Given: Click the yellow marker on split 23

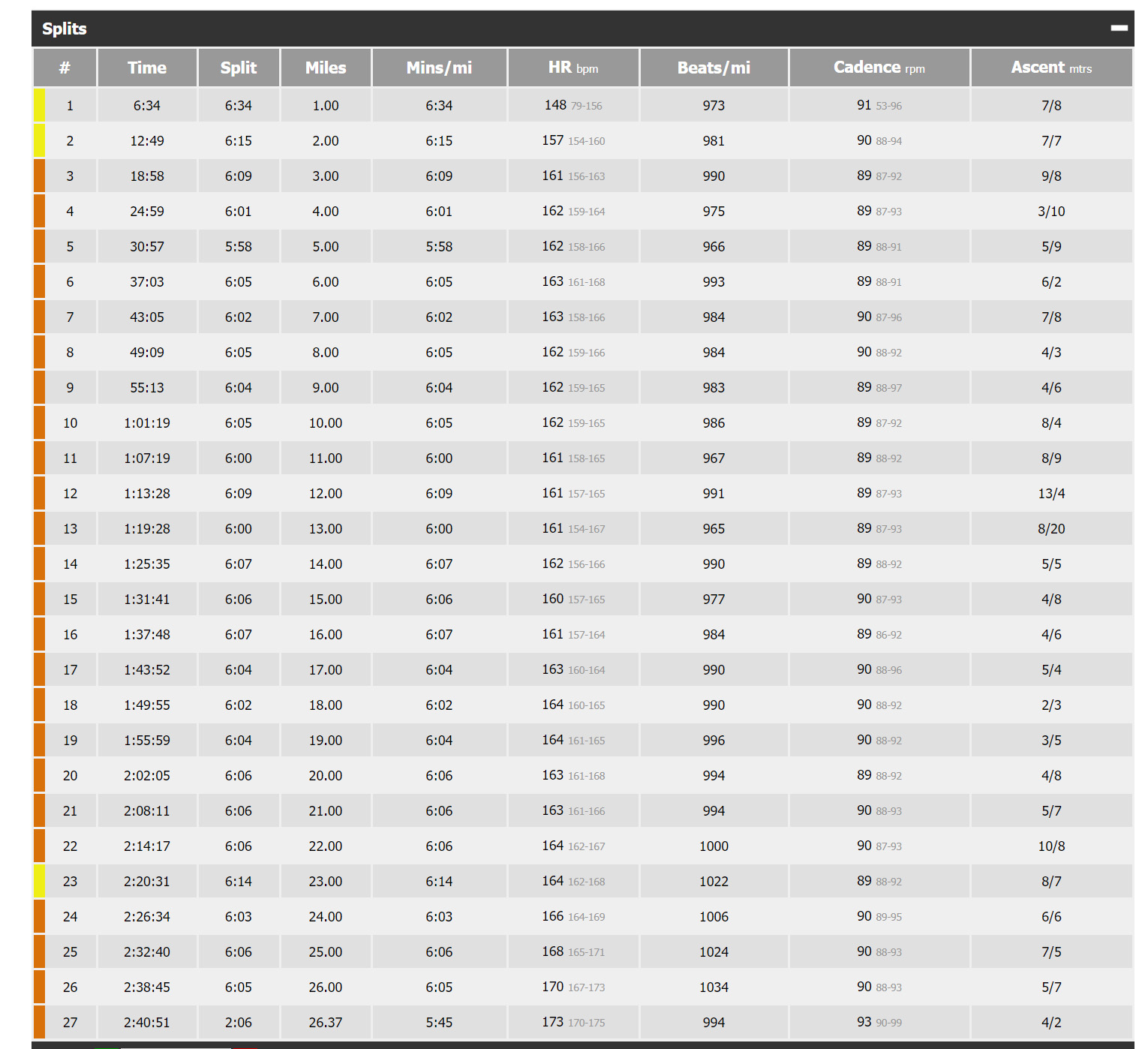Looking at the screenshot, I should point(39,881).
